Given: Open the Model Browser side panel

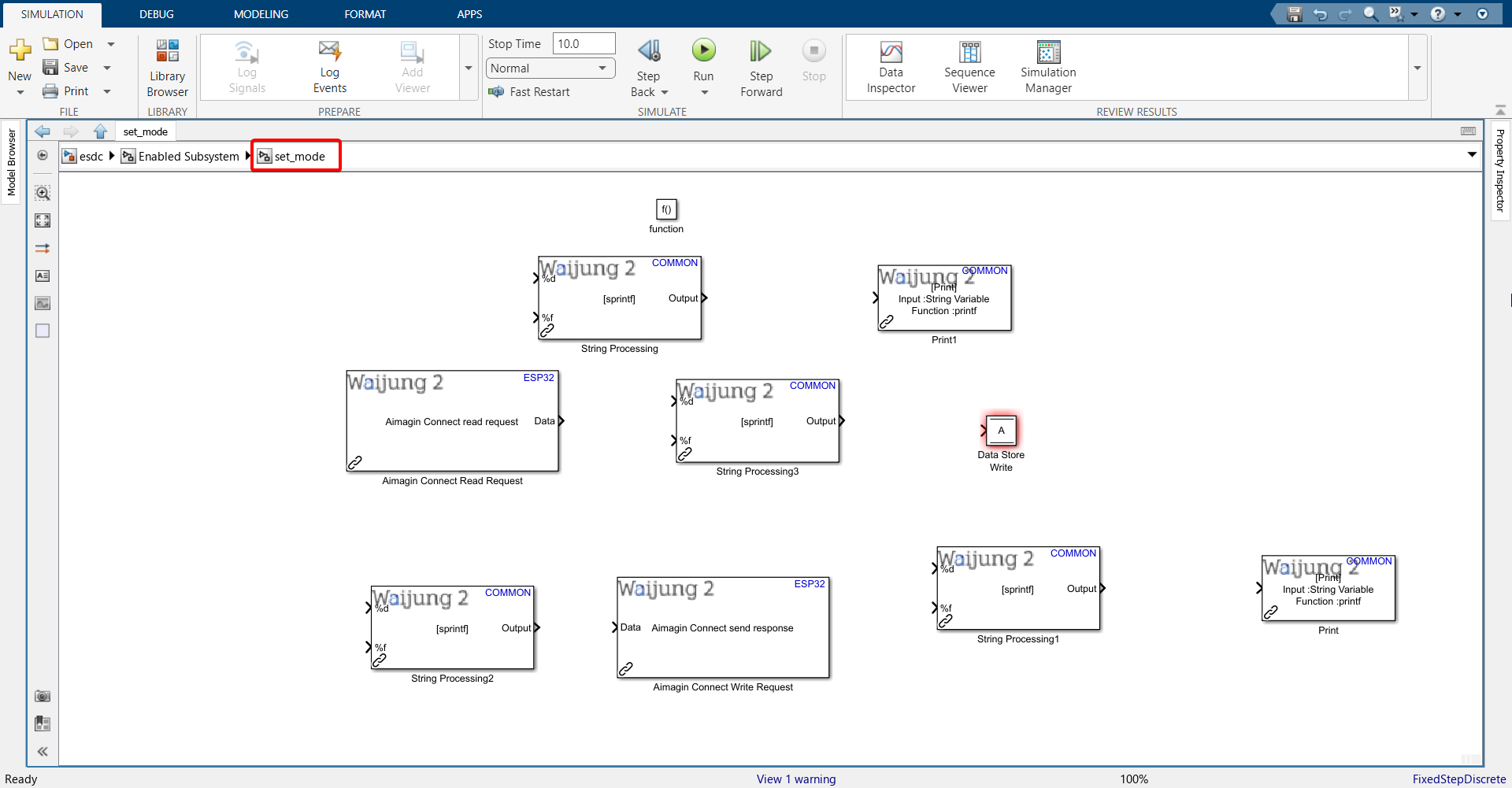Looking at the screenshot, I should tap(11, 162).
